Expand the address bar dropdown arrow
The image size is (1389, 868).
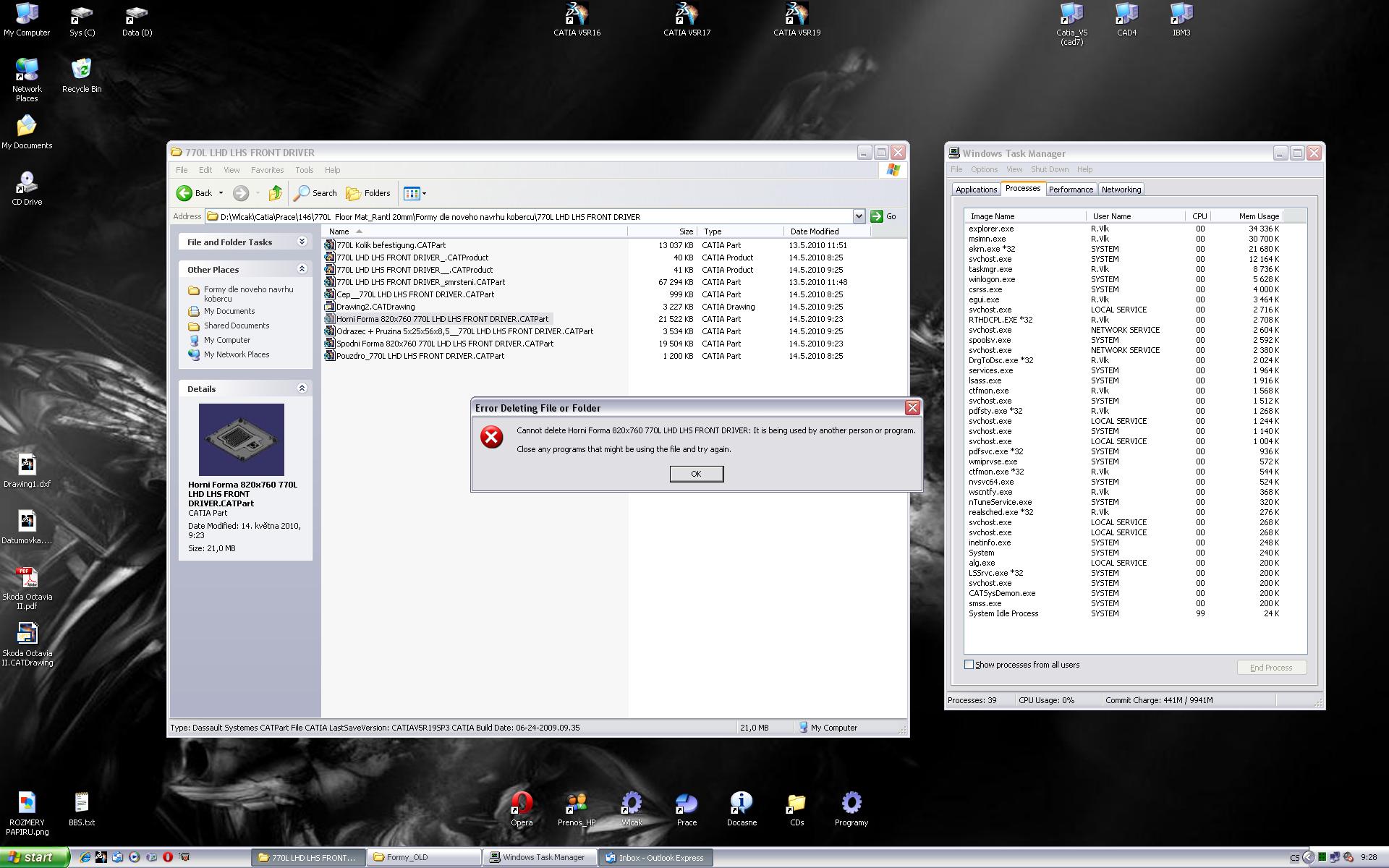(x=859, y=216)
